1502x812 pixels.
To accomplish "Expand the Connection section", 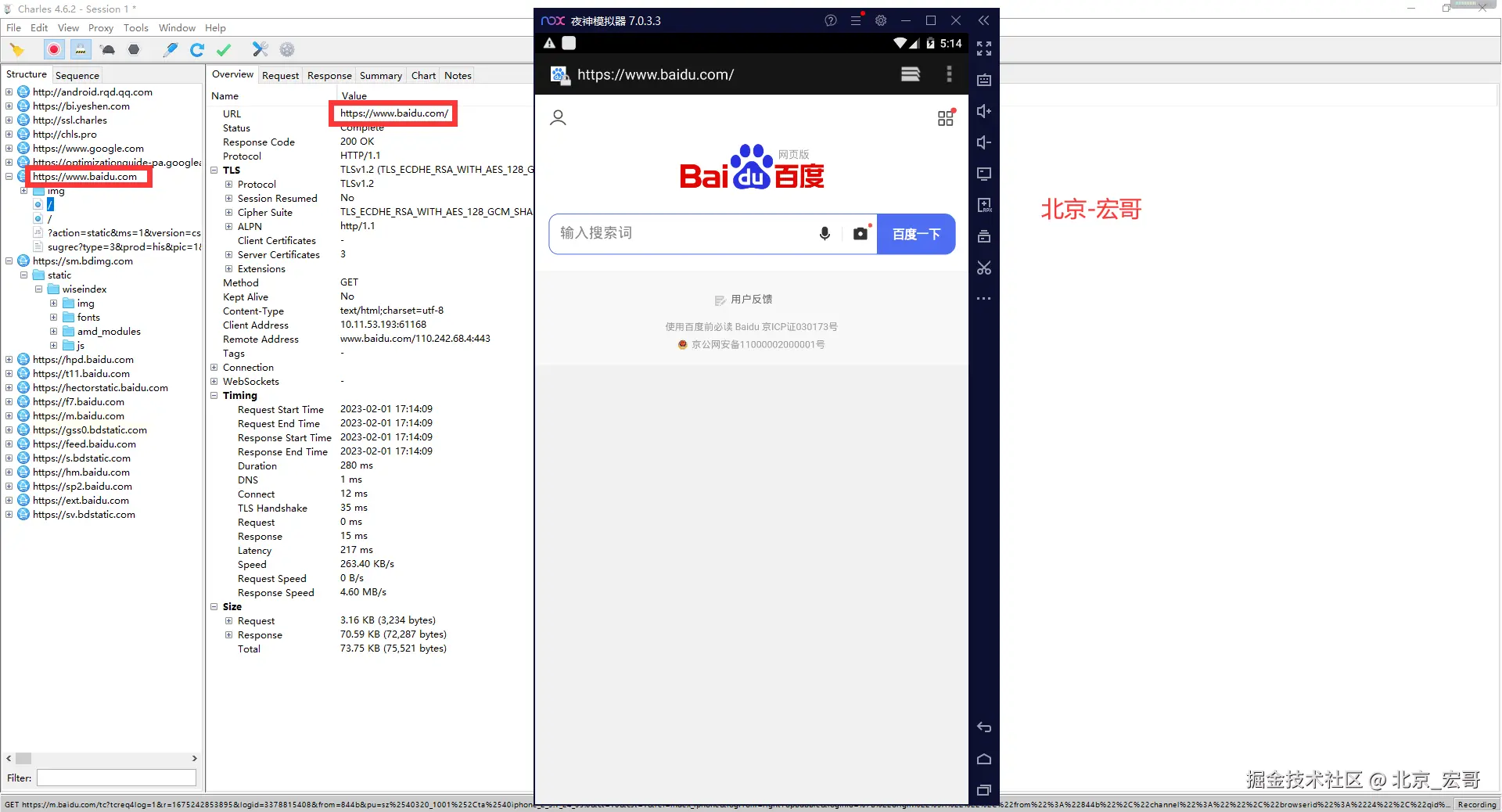I will point(214,367).
